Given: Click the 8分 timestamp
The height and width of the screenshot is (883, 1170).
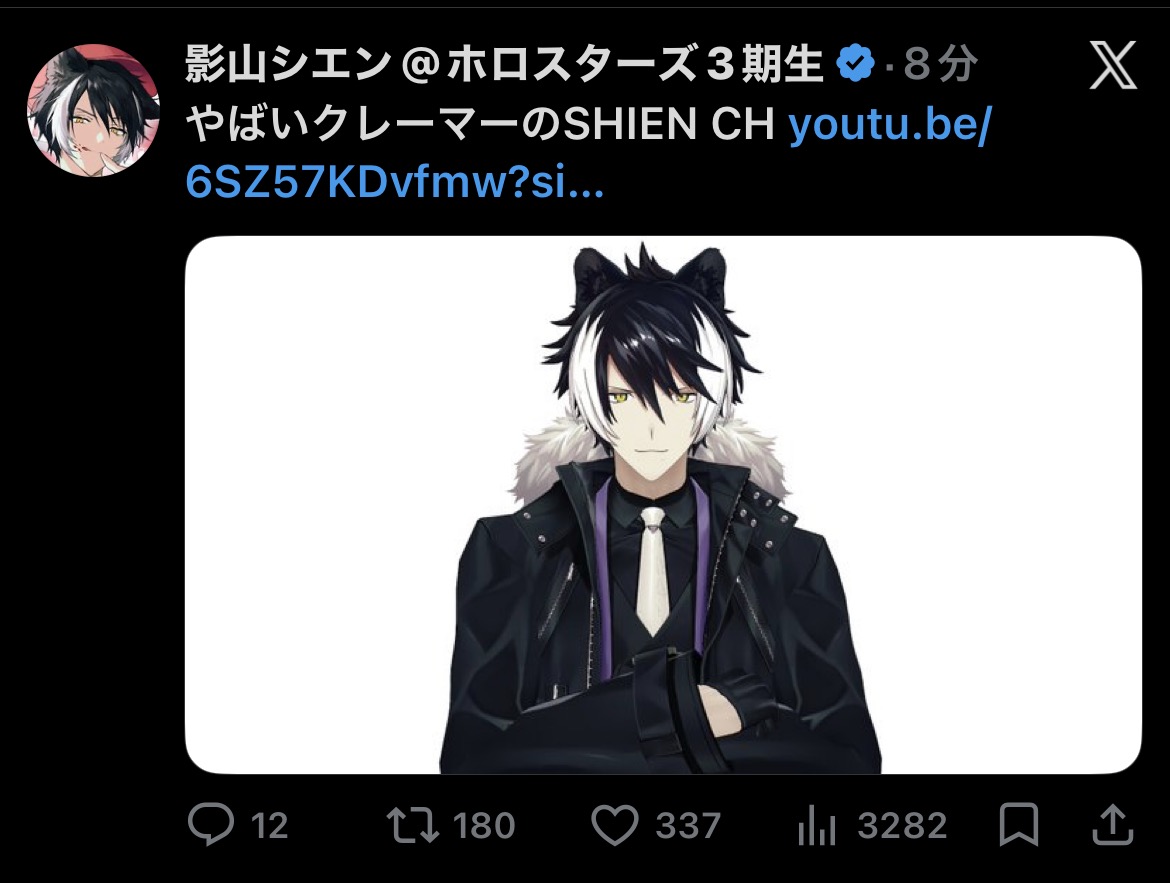Looking at the screenshot, I should click(940, 63).
